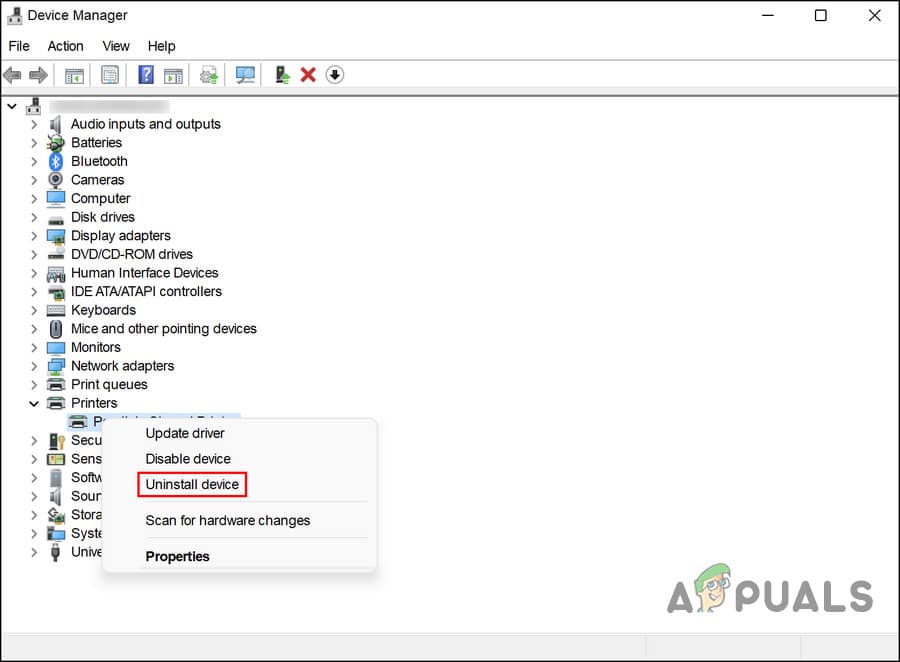Screen dimensions: 900x662
Task: Select Uninstall device from context menu
Action: (x=192, y=484)
